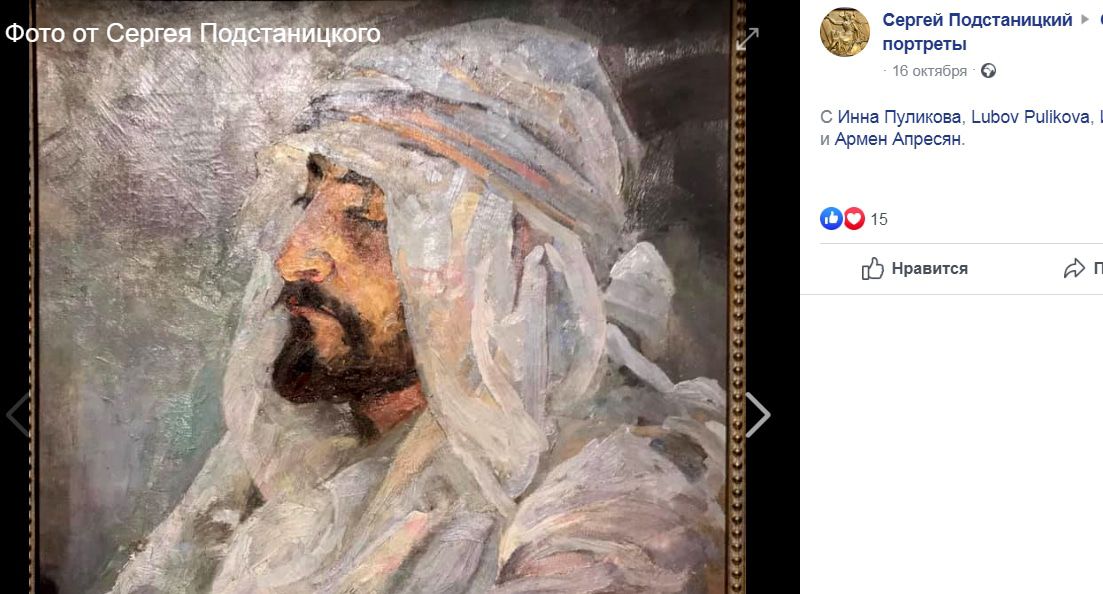Show the 15 reactions count list
Viewport: 1103px width, 594px height.
click(x=879, y=219)
